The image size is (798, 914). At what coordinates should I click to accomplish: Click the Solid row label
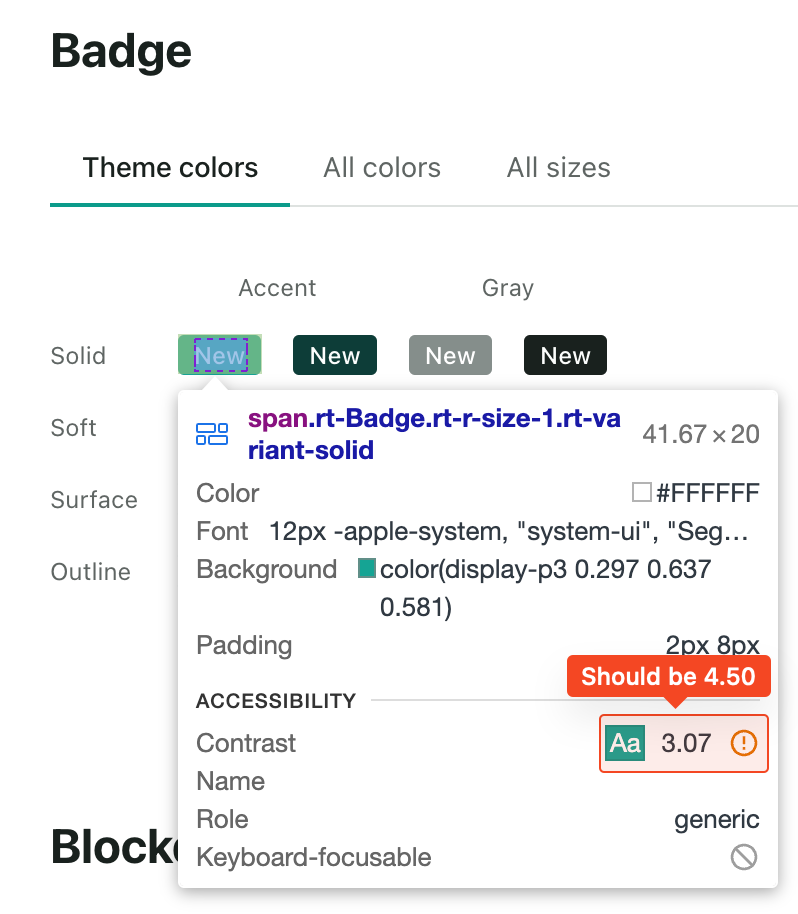tap(78, 355)
